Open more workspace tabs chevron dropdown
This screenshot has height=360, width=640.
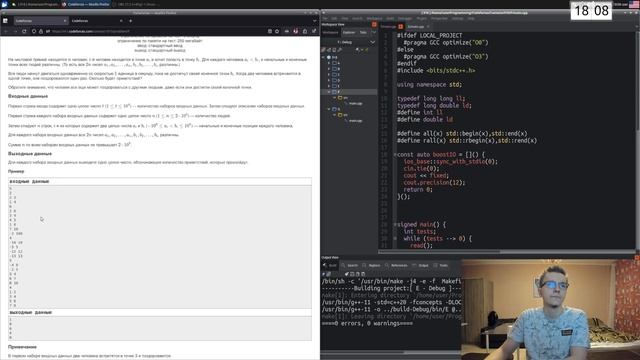373,32
